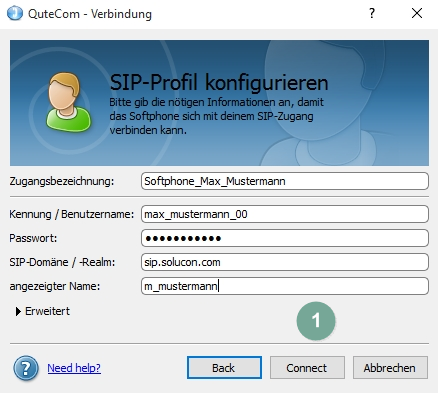Click the Passwort: label text

pyautogui.click(x=33, y=238)
